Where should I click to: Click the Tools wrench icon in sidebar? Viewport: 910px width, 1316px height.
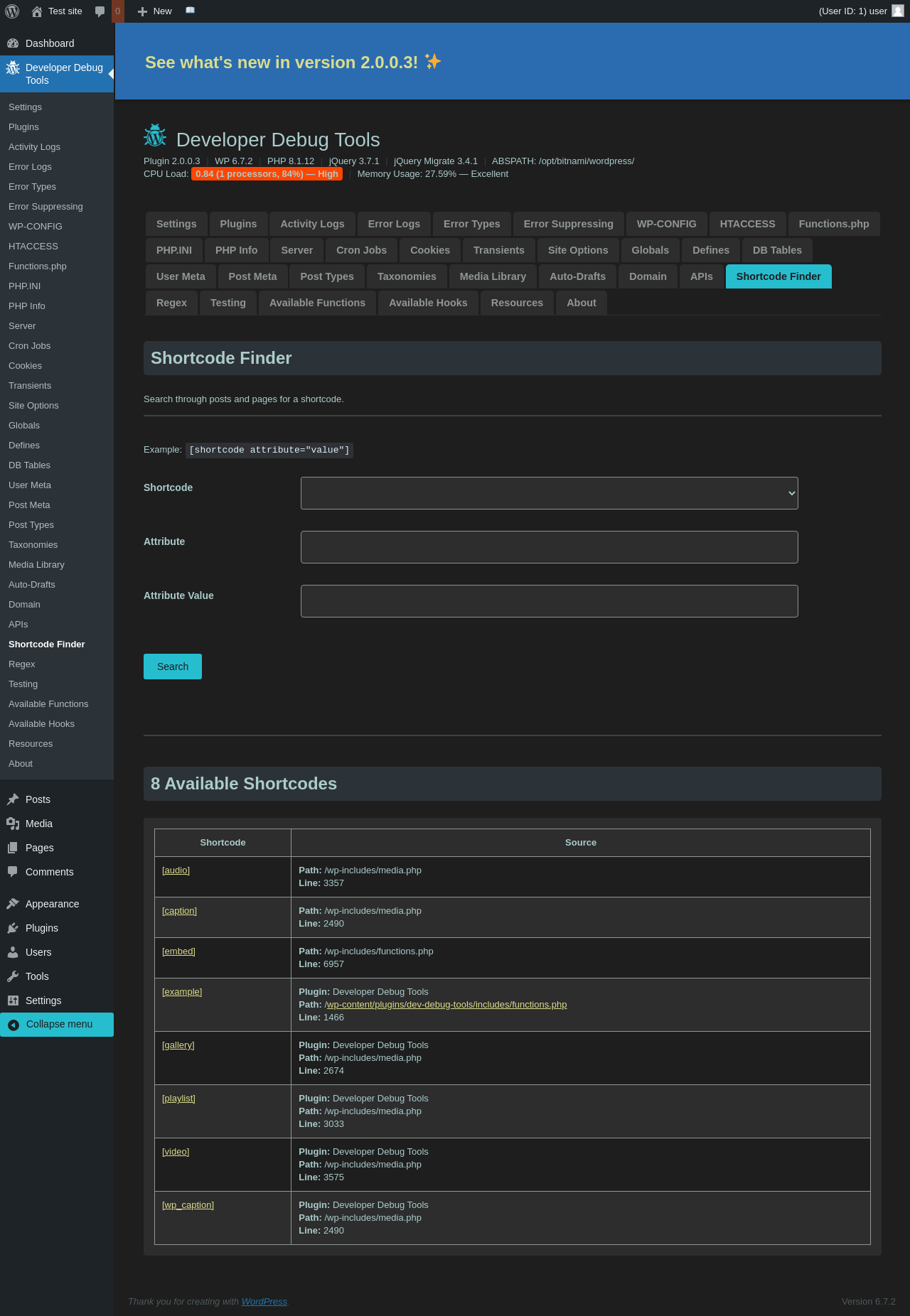[13, 976]
